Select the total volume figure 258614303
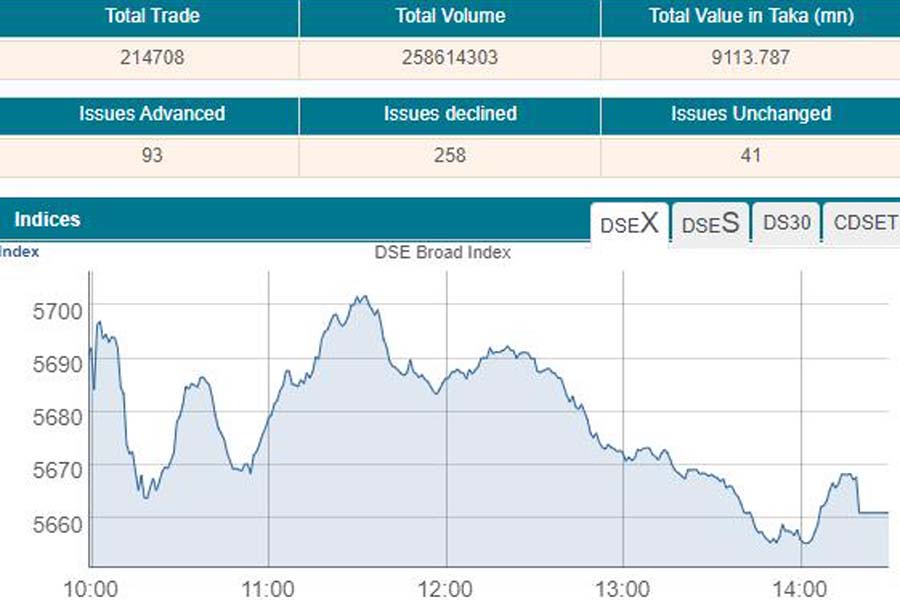This screenshot has height=600, width=900. (450, 58)
